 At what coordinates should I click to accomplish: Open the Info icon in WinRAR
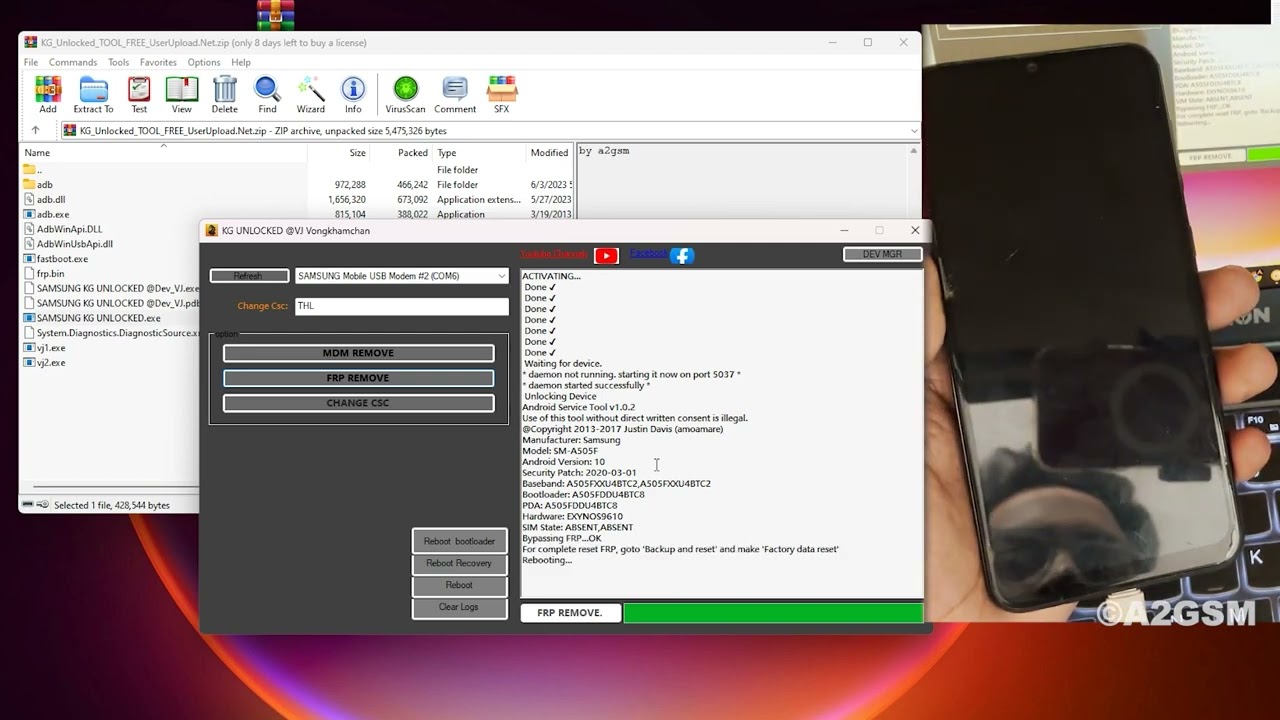(x=353, y=95)
